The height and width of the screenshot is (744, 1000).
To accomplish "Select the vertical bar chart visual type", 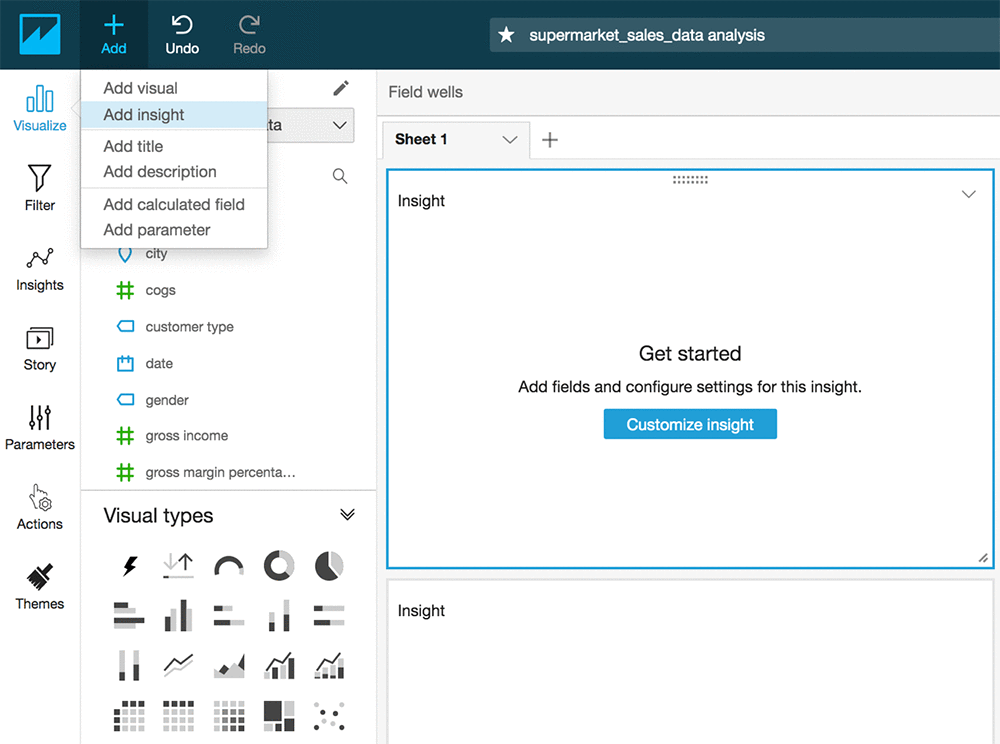I will pyautogui.click(x=179, y=616).
